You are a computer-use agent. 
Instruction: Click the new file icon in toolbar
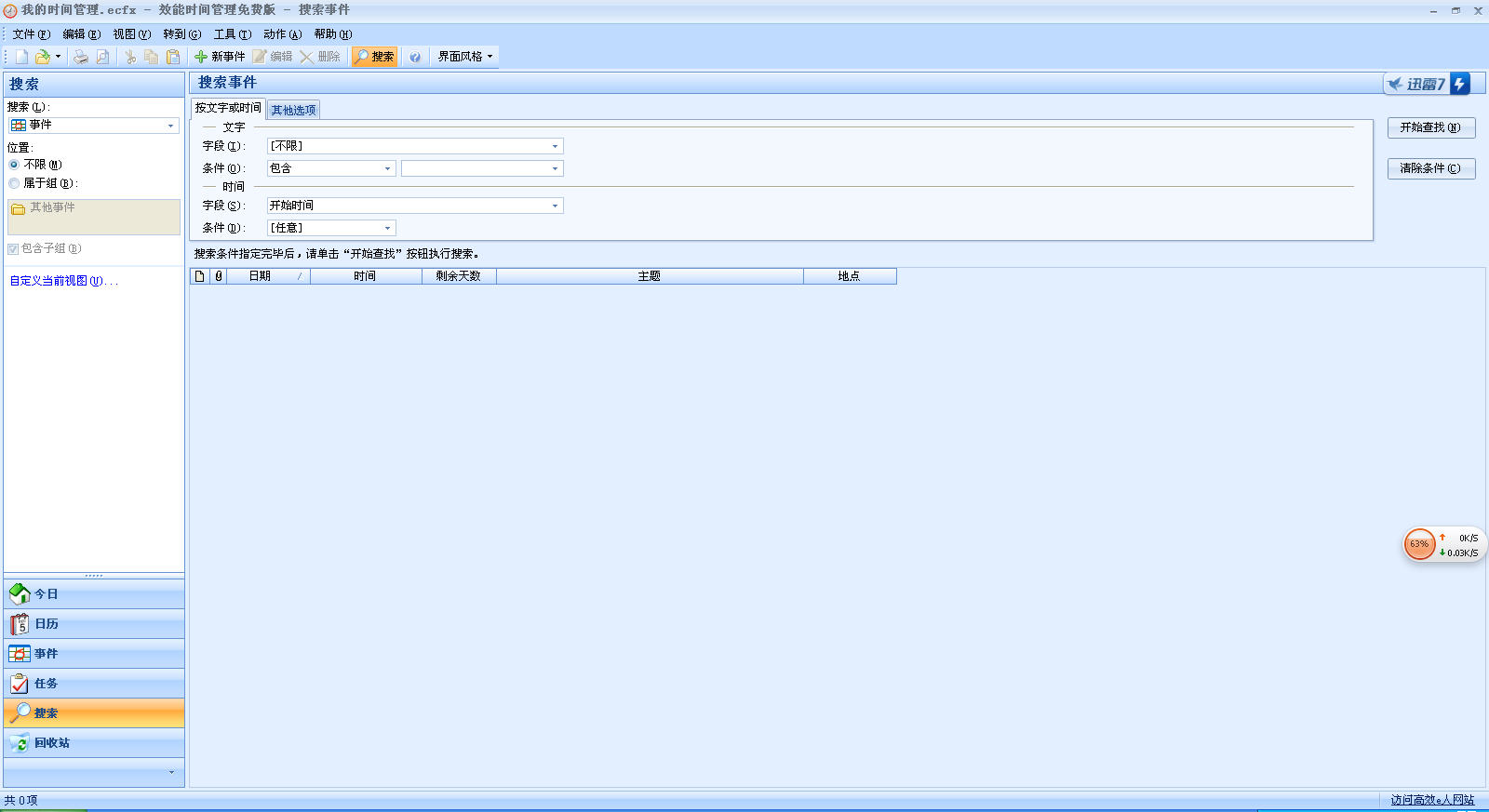pyautogui.click(x=21, y=57)
